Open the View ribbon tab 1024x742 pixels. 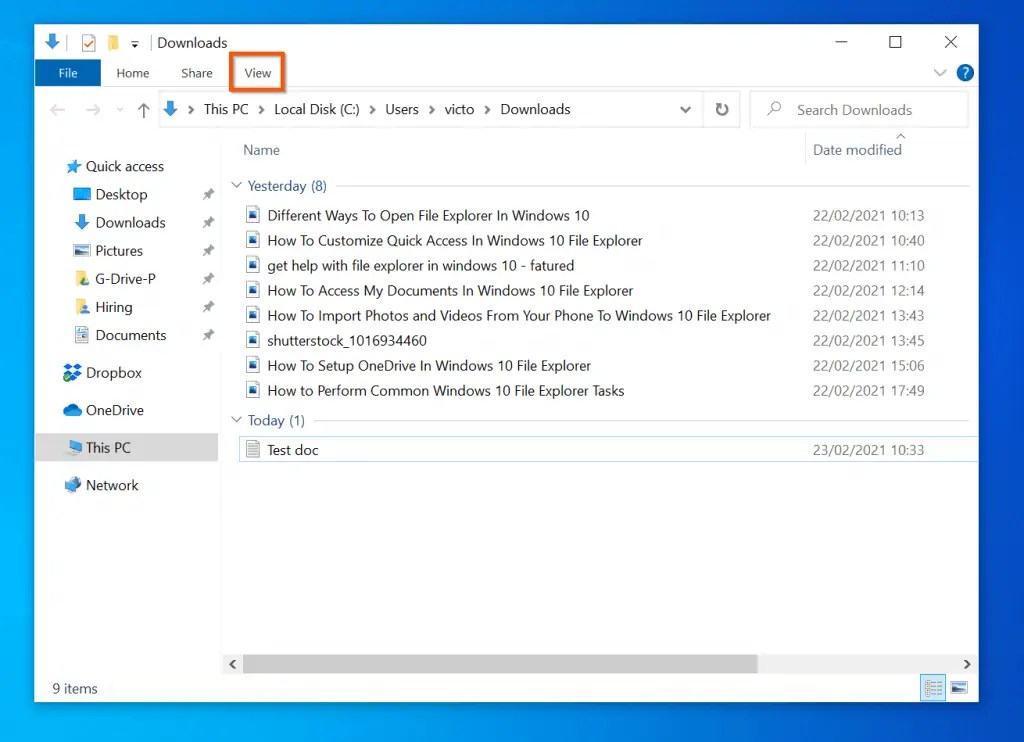click(x=257, y=72)
